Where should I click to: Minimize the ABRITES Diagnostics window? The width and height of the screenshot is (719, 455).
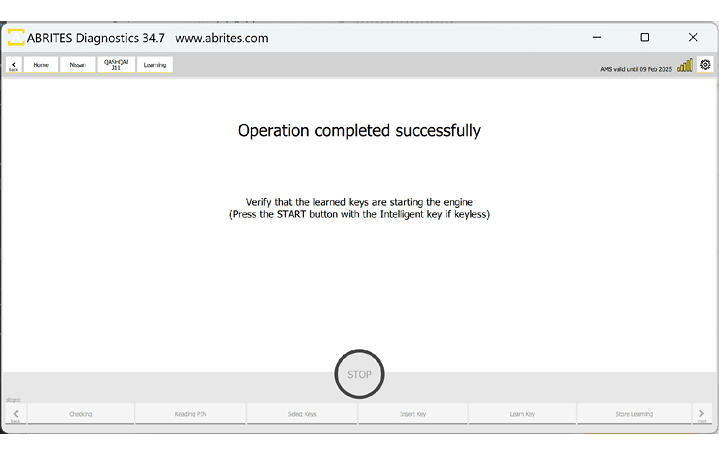tap(597, 37)
